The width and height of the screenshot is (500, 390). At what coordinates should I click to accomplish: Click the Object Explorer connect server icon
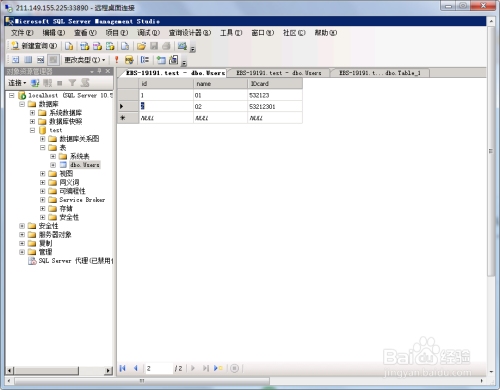pos(35,83)
